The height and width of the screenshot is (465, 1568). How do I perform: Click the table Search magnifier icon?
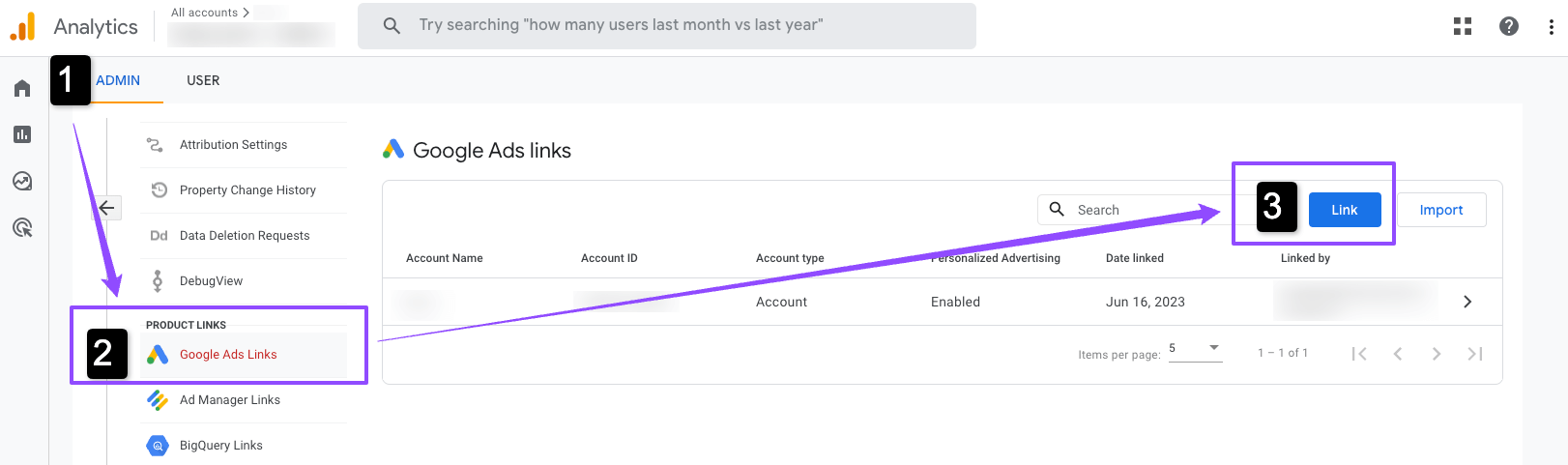(x=1057, y=210)
